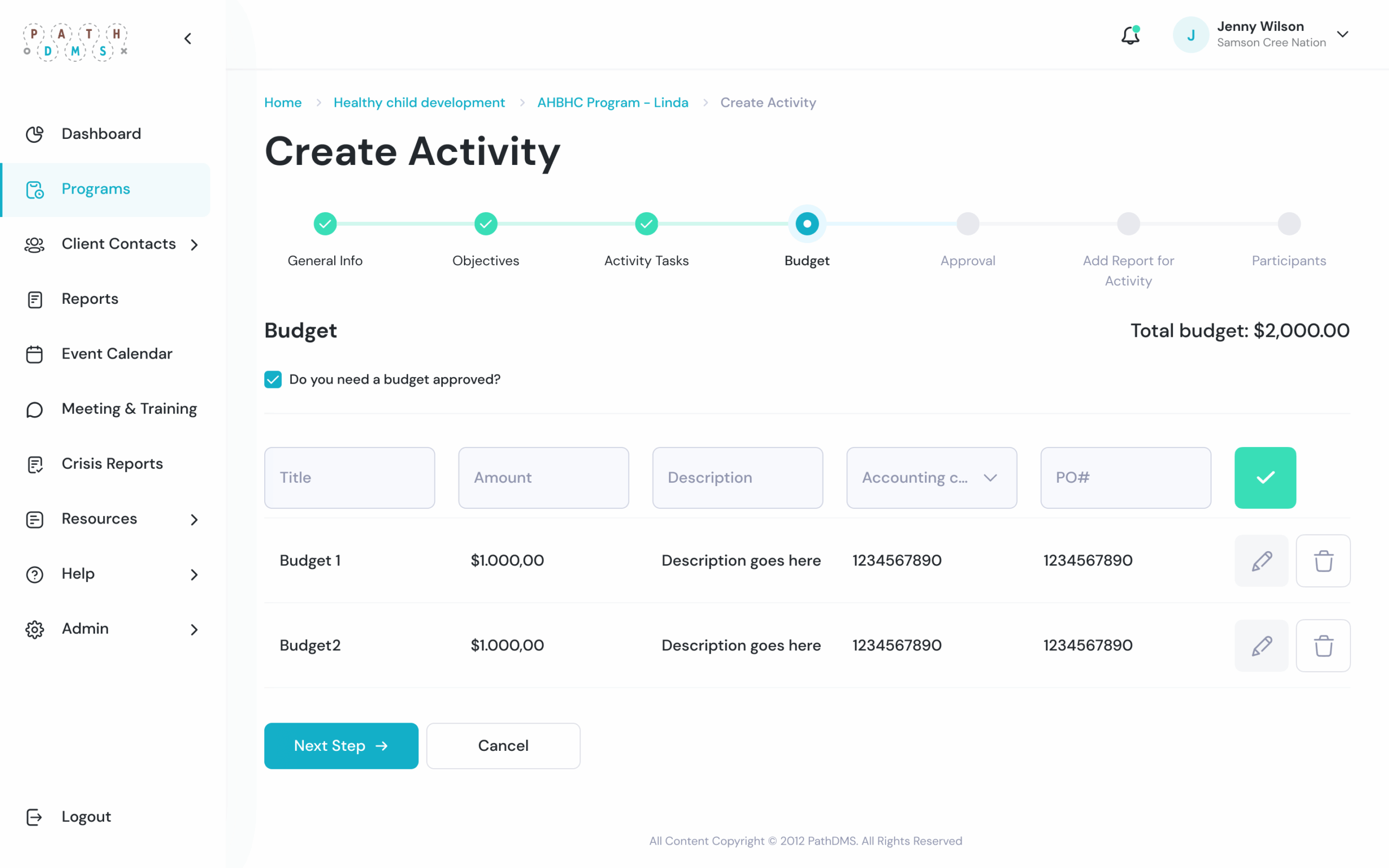Screen dimensions: 1389x868
Task: Edit Budget2 with pencil icon
Action: [x=1261, y=646]
